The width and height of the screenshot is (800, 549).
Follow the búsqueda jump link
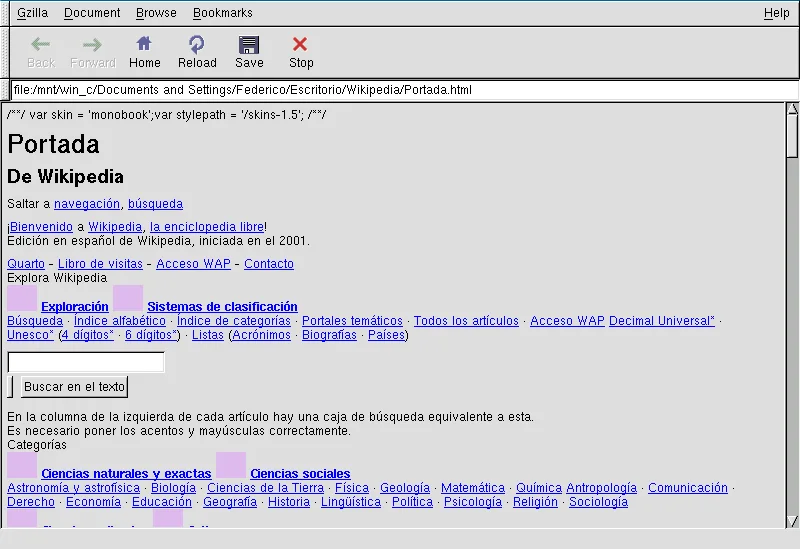click(155, 204)
